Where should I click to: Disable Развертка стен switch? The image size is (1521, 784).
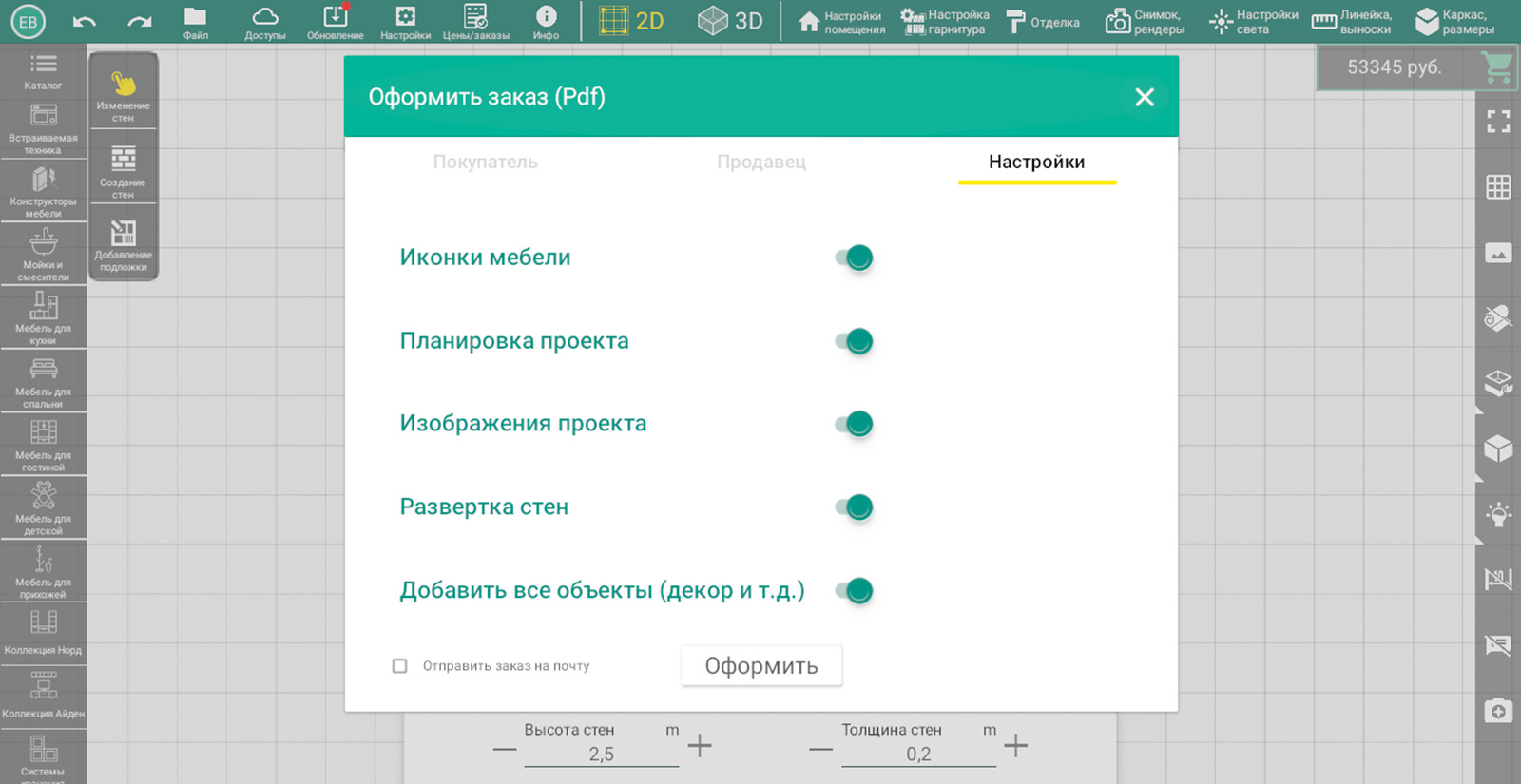[x=855, y=507]
